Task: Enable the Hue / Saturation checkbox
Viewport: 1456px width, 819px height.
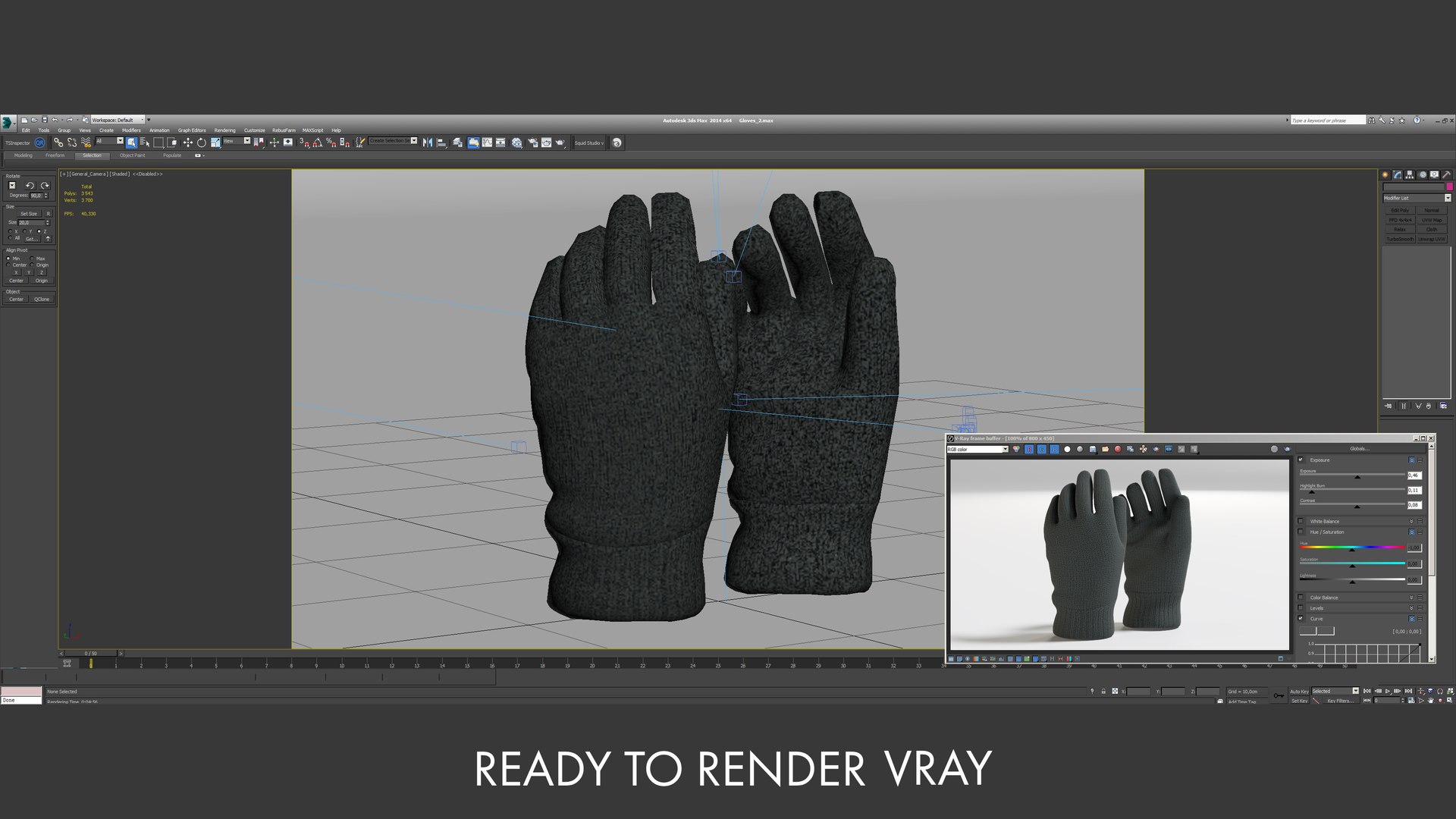Action: click(1301, 532)
